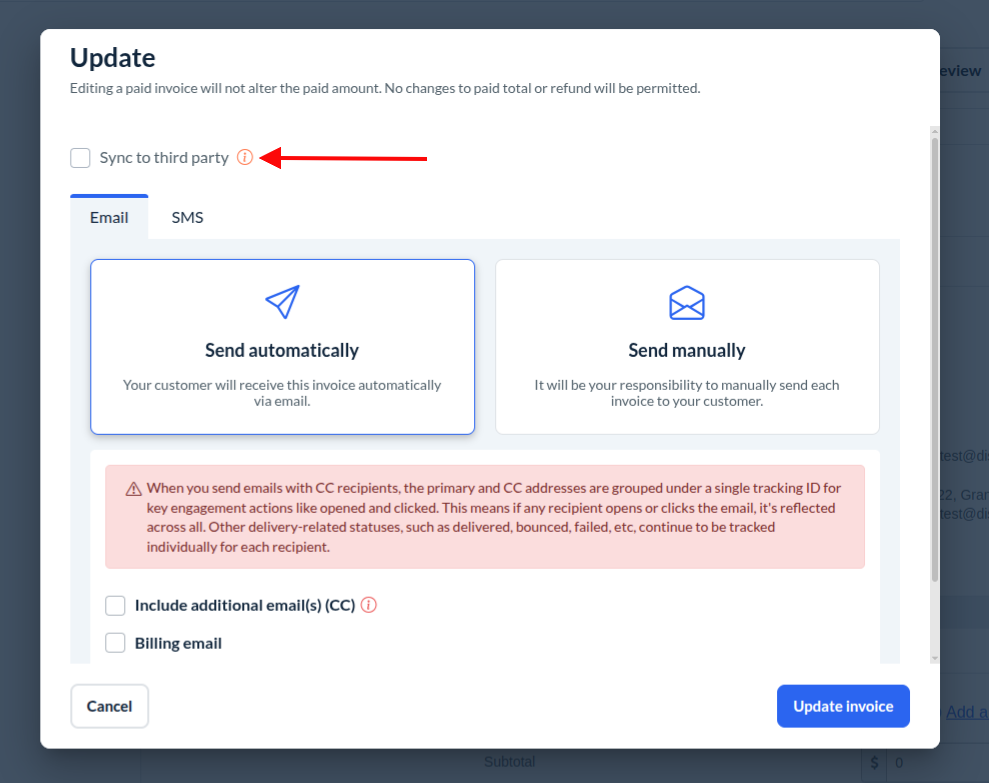The height and width of the screenshot is (783, 989).
Task: Click the scrollbar up arrow
Action: coord(935,132)
